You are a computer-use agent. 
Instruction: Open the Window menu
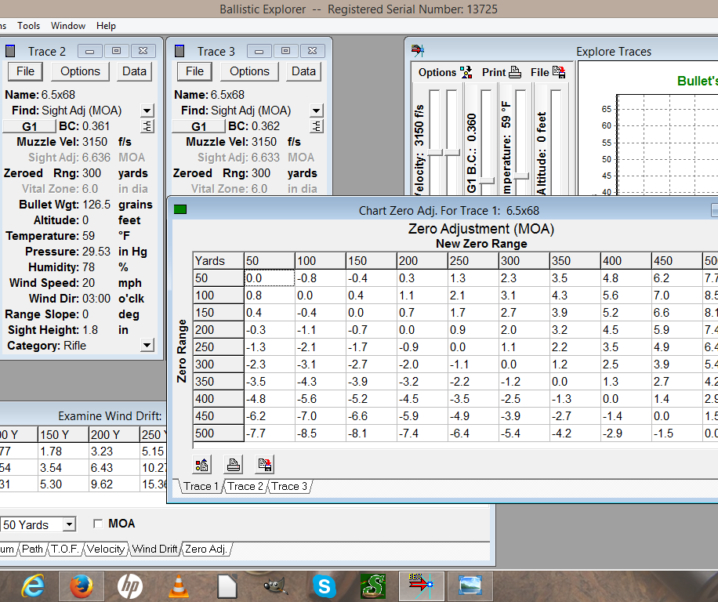tap(68, 25)
